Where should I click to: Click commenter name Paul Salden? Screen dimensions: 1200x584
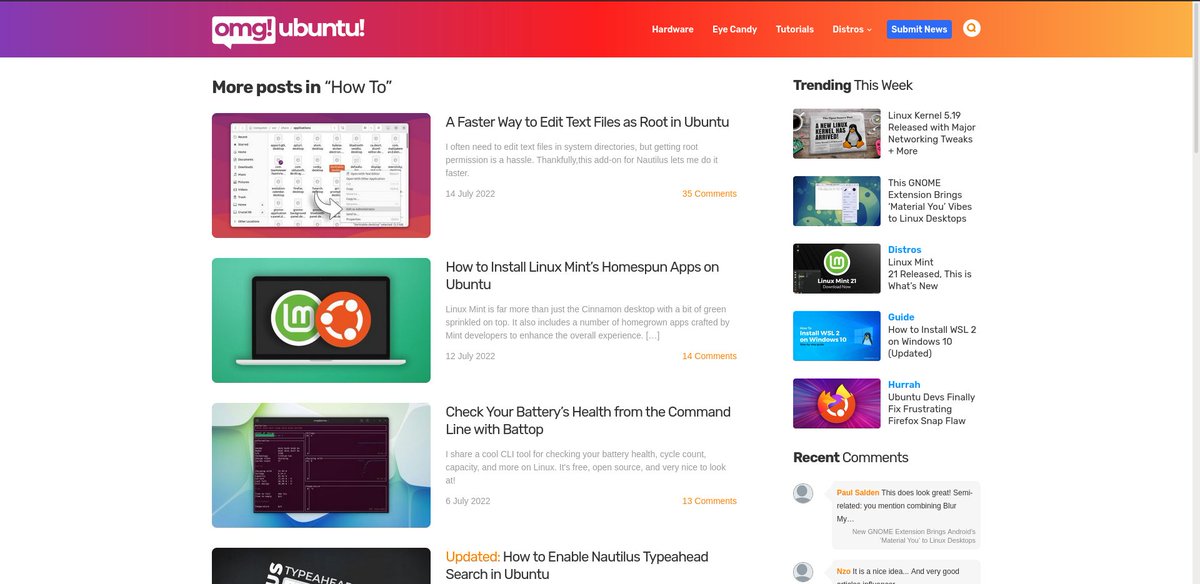[x=858, y=493]
